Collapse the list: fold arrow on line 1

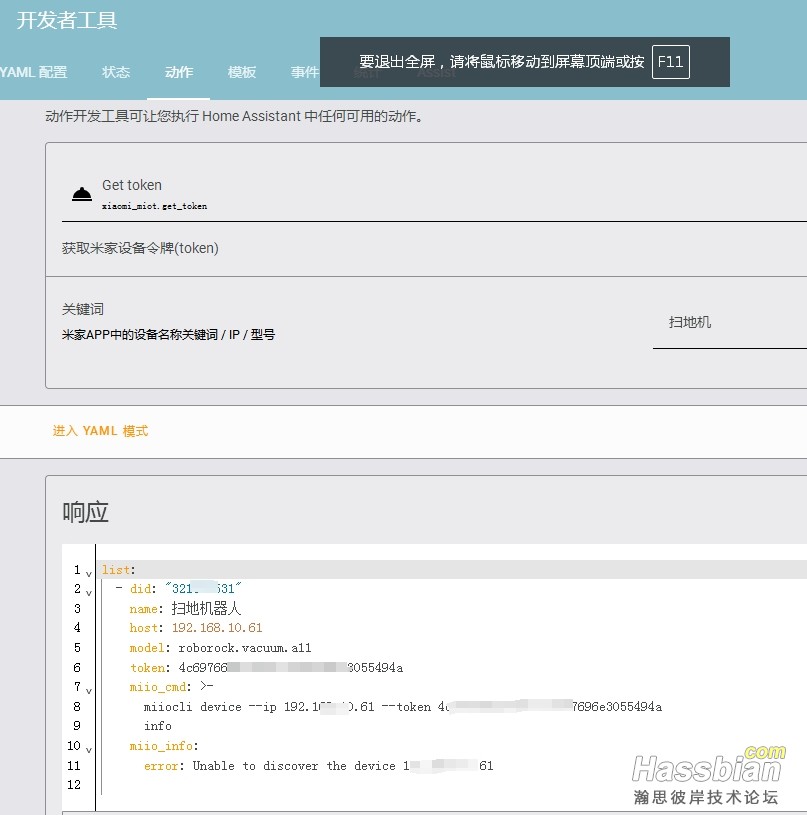click(89, 574)
